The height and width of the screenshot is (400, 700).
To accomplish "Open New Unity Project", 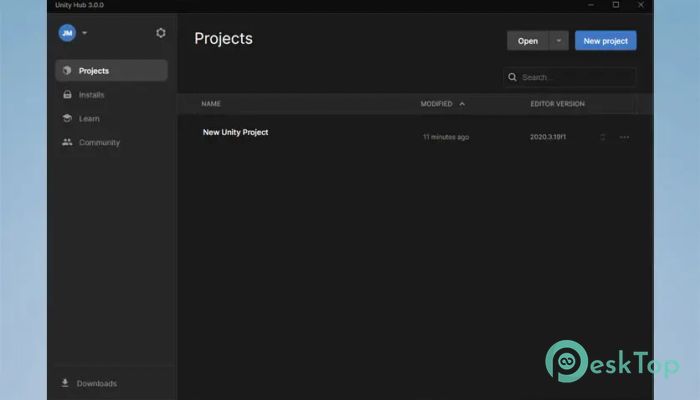I will [235, 132].
